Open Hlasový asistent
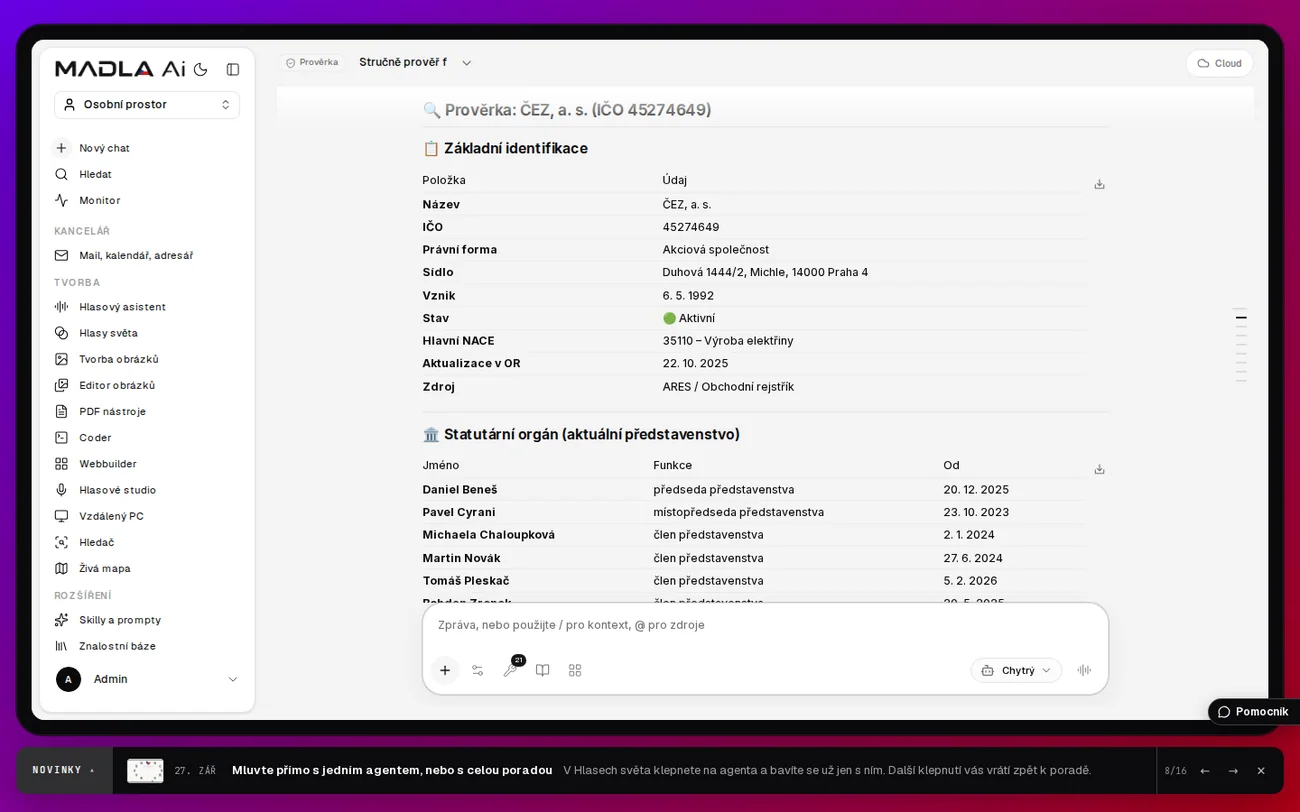Viewport: 1300px width, 812px height. click(147, 307)
